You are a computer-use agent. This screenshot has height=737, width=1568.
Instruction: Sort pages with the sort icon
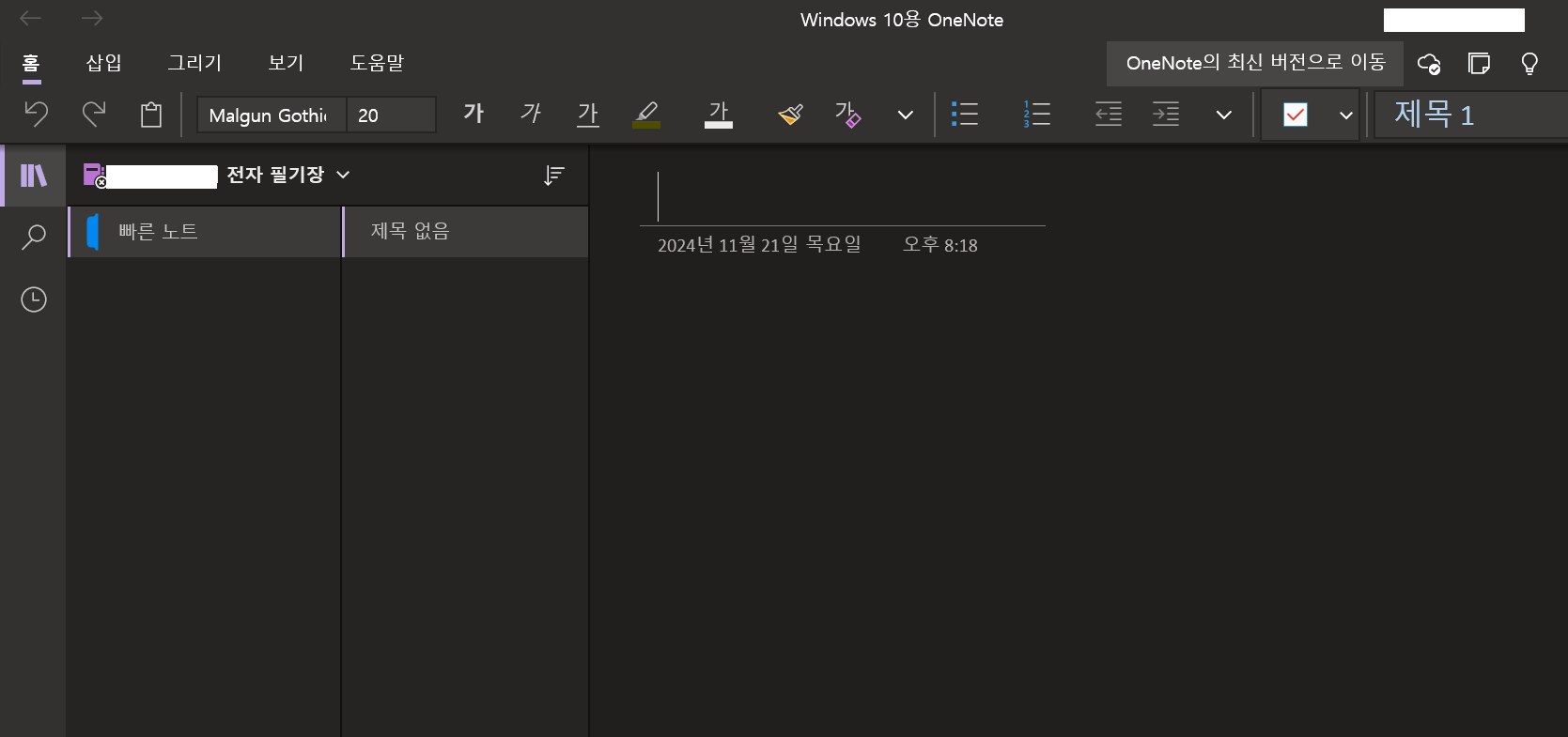554,176
